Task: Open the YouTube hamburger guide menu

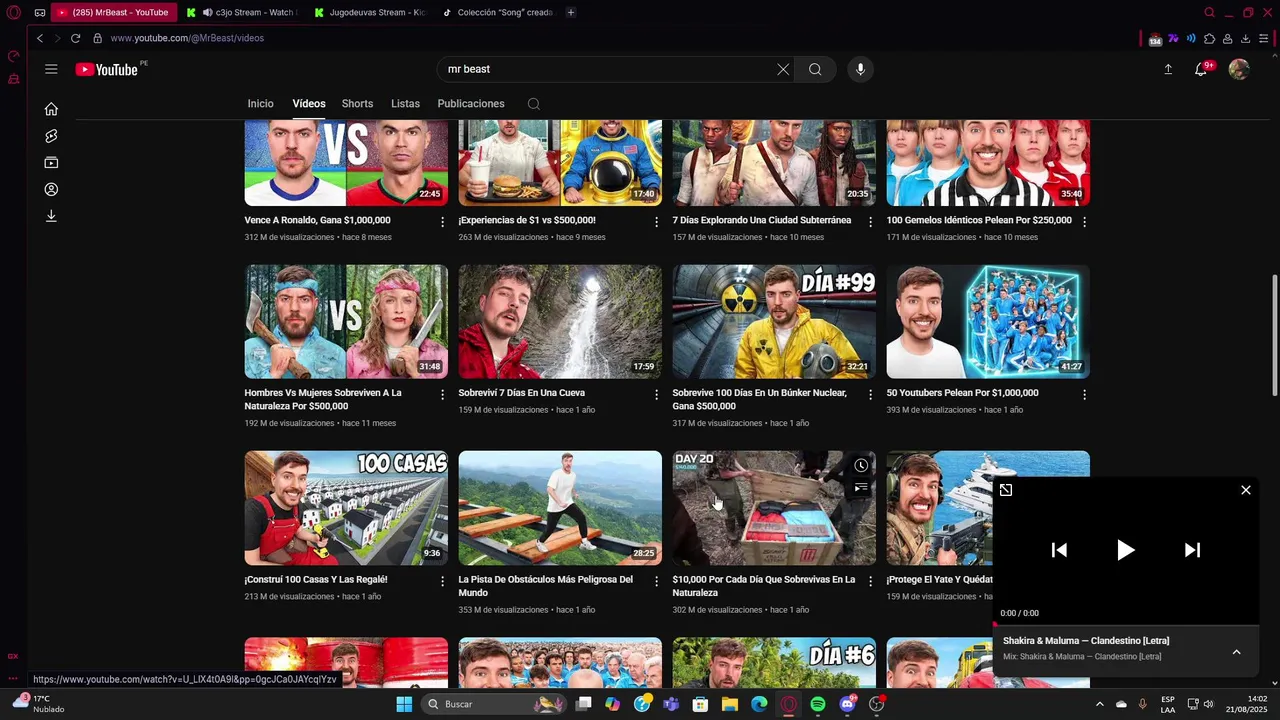Action: pyautogui.click(x=51, y=69)
